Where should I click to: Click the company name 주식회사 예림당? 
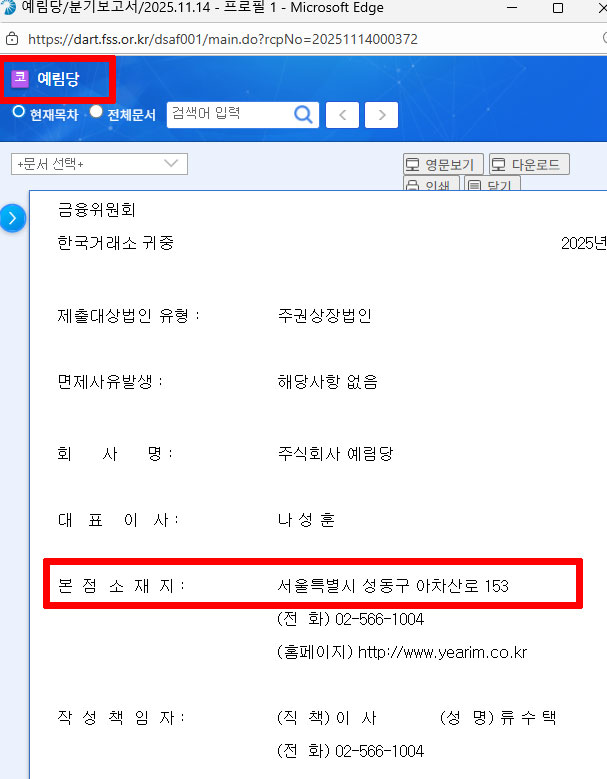coord(335,453)
